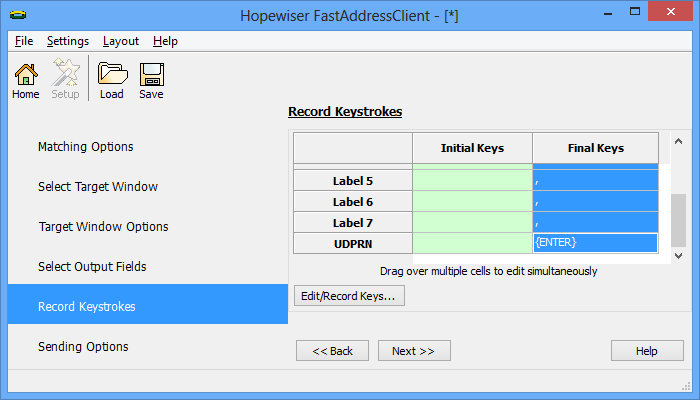Click Initial Keys cell for Label 5
Screen dimensions: 700x400
[472, 181]
